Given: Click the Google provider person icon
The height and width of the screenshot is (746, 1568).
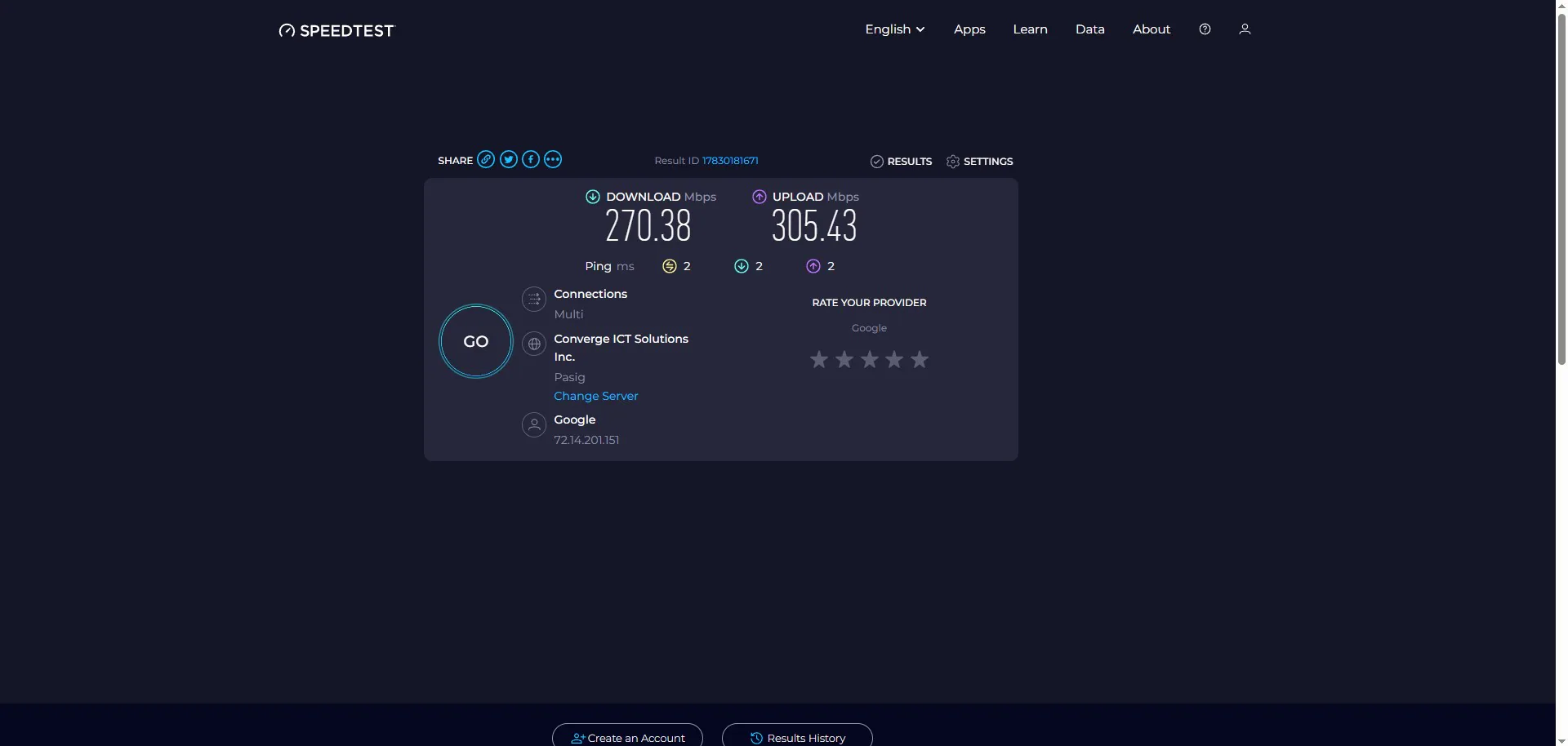Looking at the screenshot, I should tap(534, 424).
